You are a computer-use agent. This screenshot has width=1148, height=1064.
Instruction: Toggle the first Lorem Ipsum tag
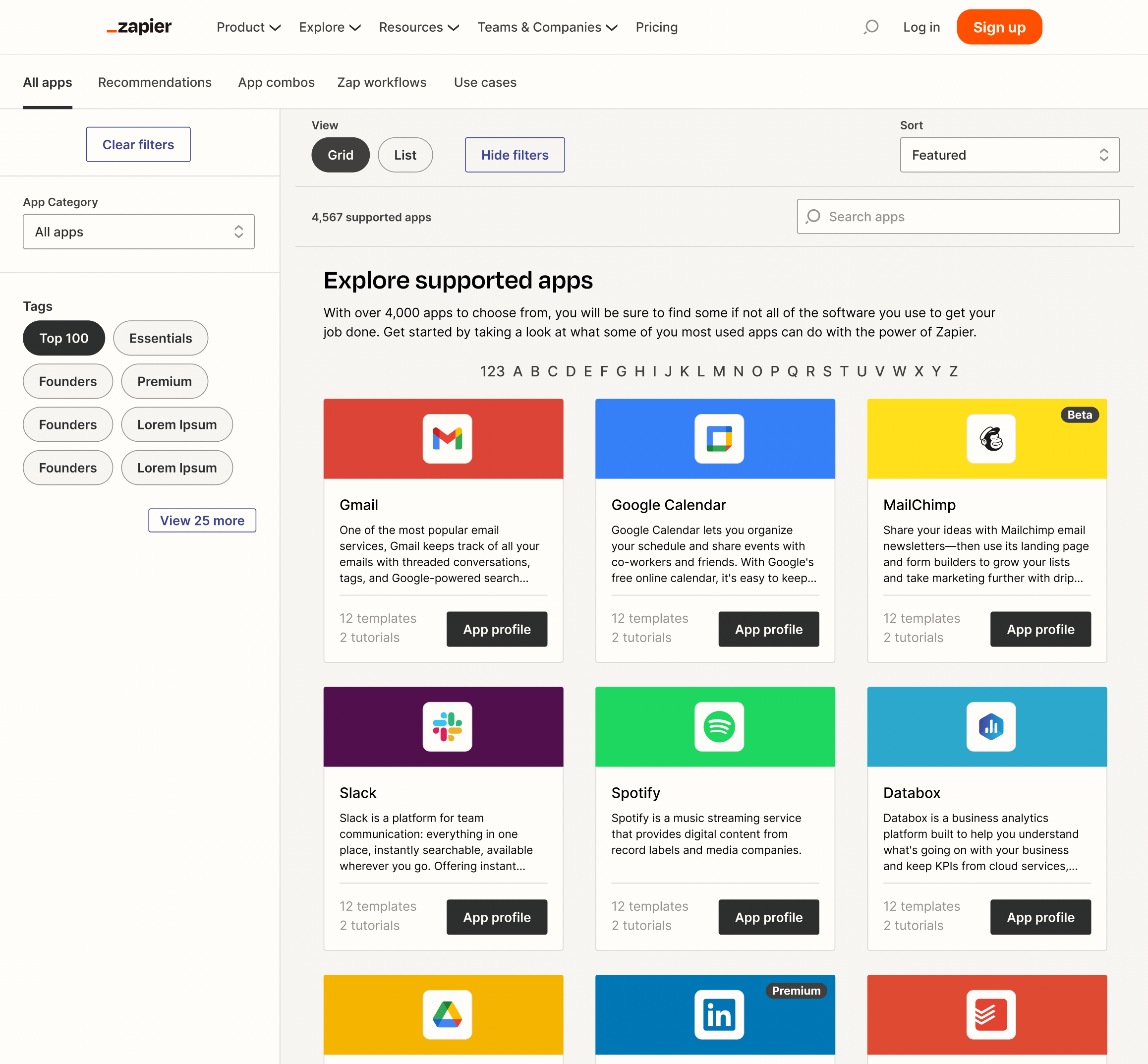point(177,424)
